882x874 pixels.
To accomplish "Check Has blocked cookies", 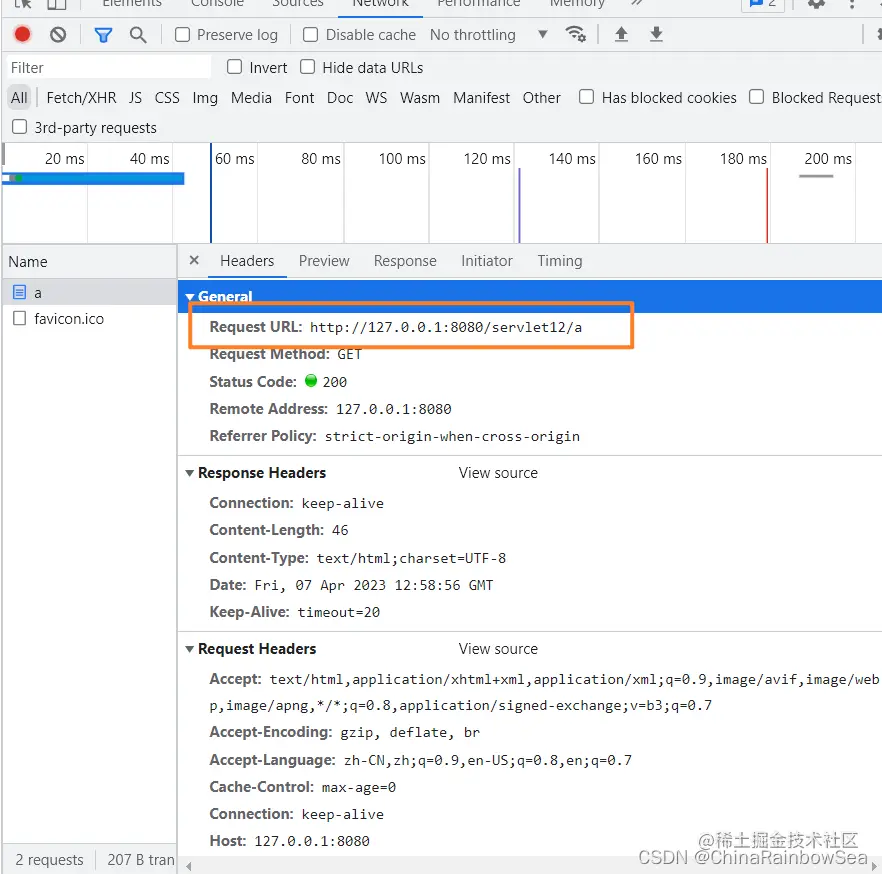I will point(586,97).
